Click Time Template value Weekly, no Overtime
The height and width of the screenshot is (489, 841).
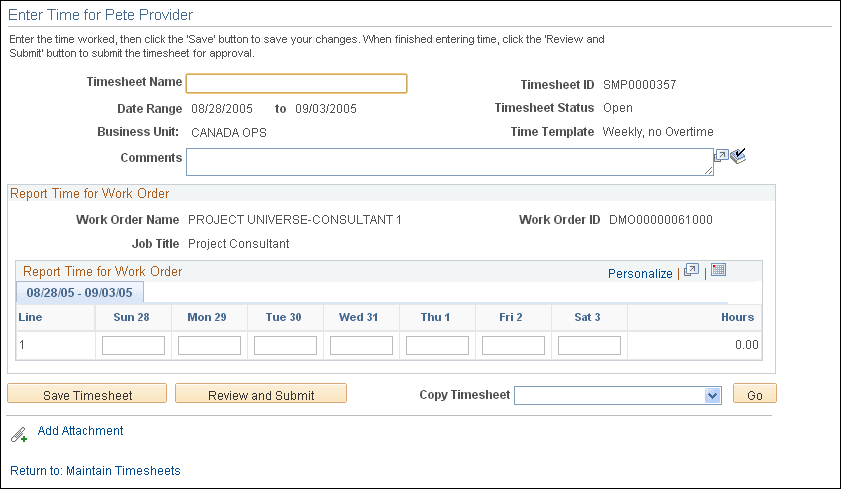tap(658, 132)
